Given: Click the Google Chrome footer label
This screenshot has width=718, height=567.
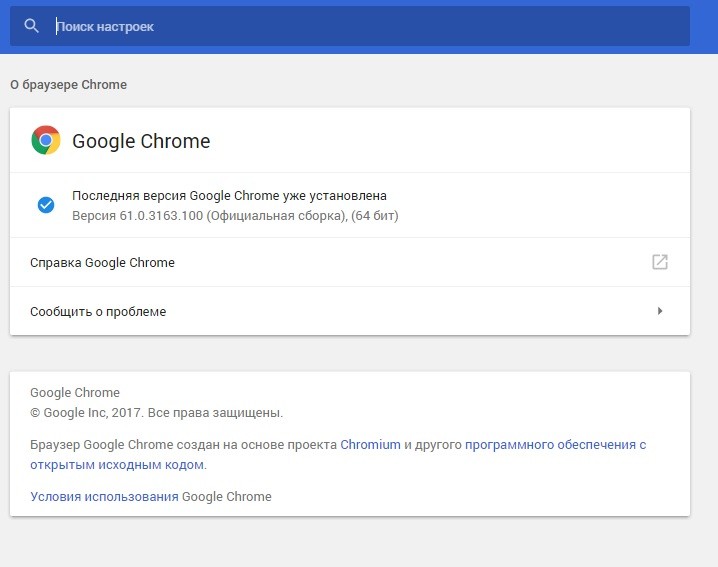Looking at the screenshot, I should 75,393.
